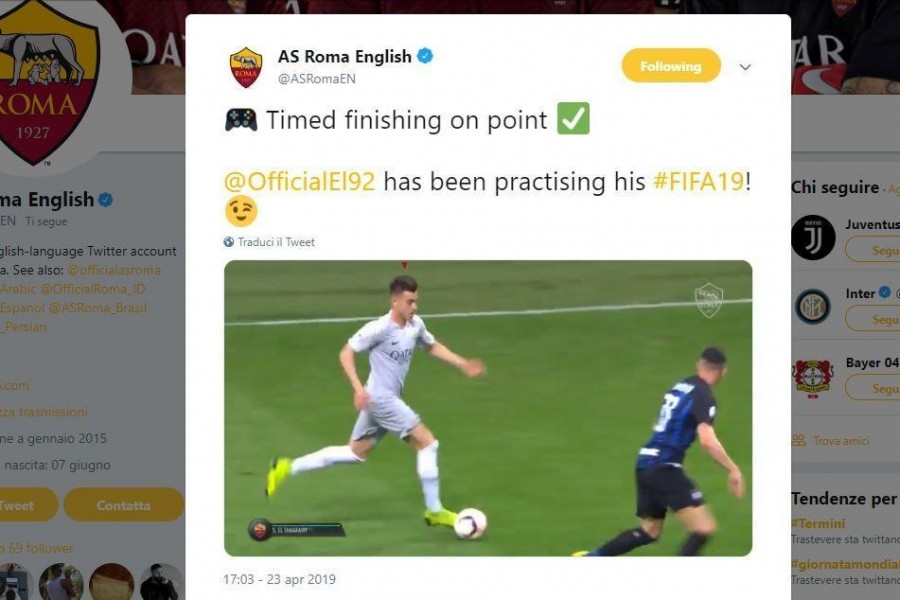Open the @ASRomaEN handle in tweet header

coord(316,79)
